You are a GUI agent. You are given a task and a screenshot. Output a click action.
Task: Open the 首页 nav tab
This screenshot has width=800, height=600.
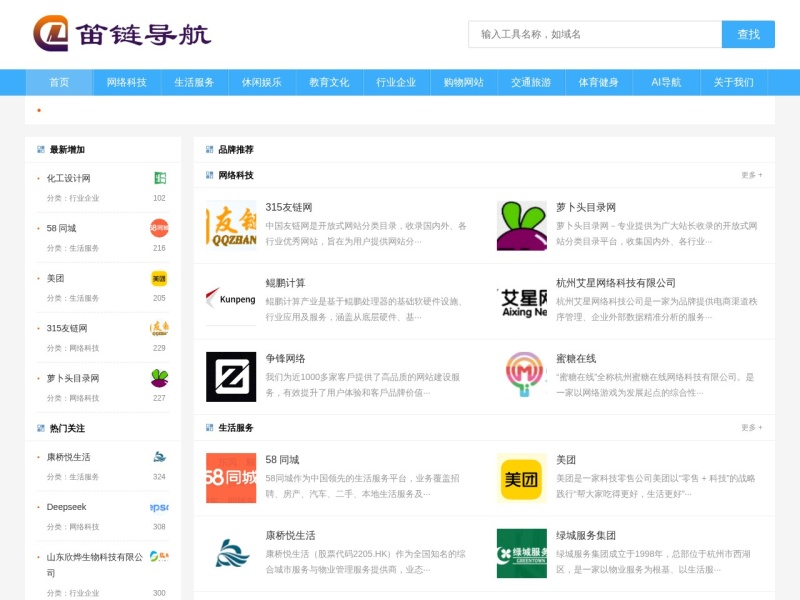59,82
